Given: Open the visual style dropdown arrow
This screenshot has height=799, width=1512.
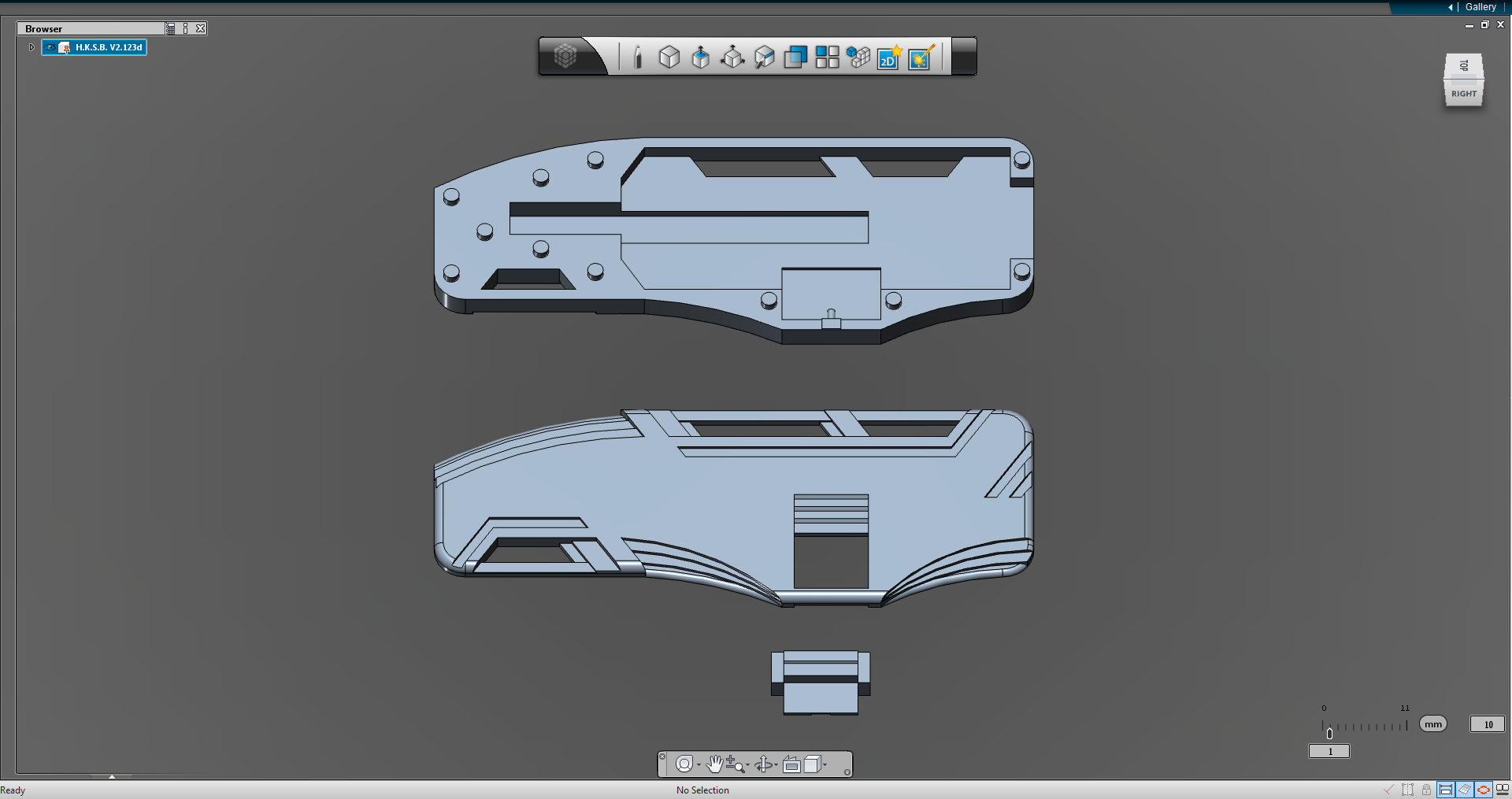Looking at the screenshot, I should coord(825,764).
